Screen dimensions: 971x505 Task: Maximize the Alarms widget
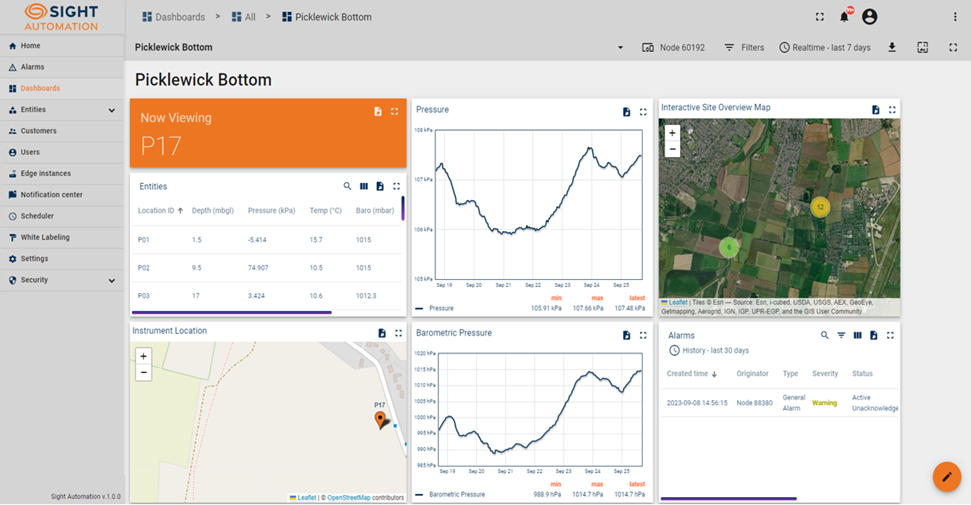pos(890,335)
